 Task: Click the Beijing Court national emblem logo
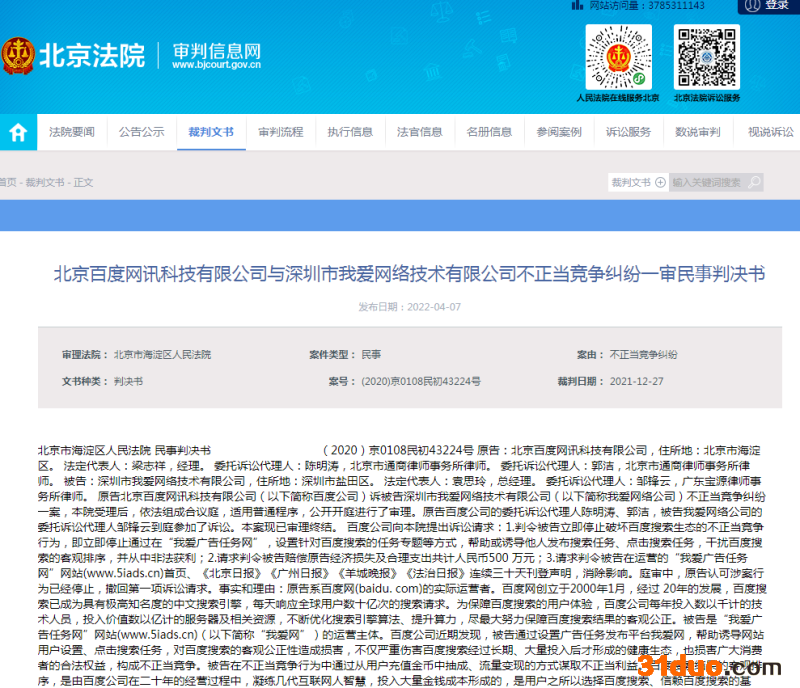[17, 54]
